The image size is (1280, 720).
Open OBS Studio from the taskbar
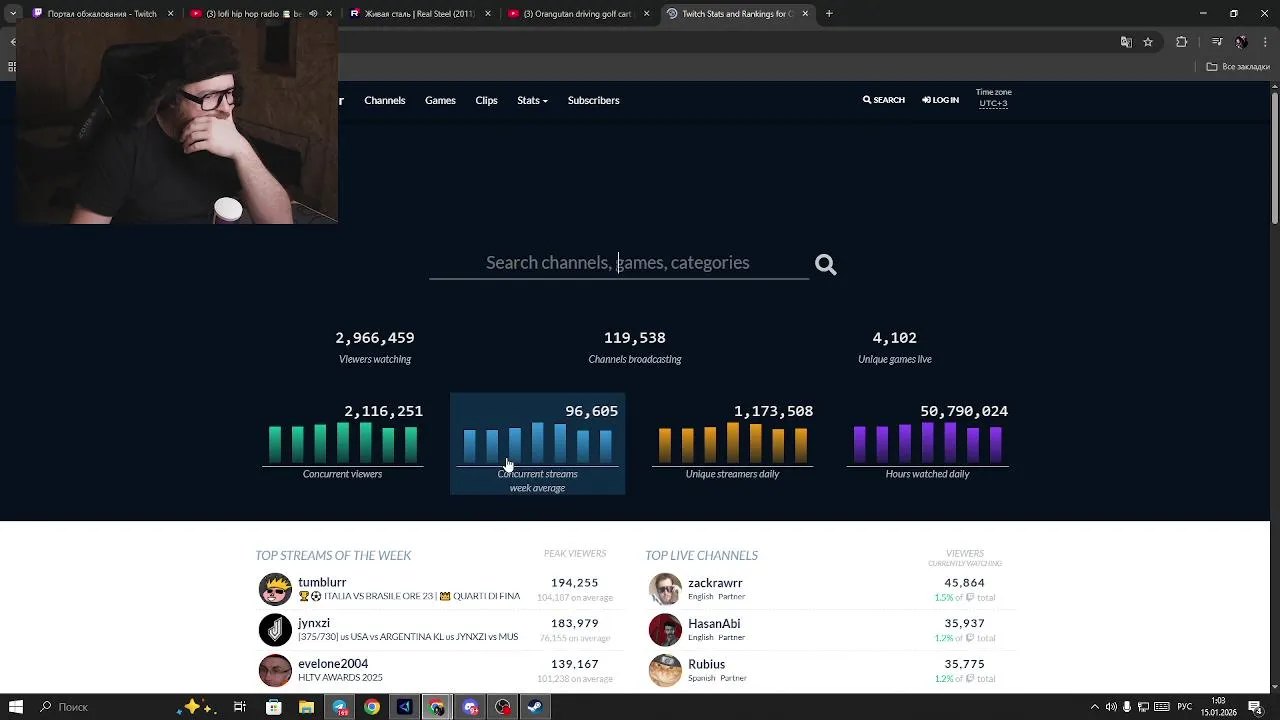[x=503, y=707]
